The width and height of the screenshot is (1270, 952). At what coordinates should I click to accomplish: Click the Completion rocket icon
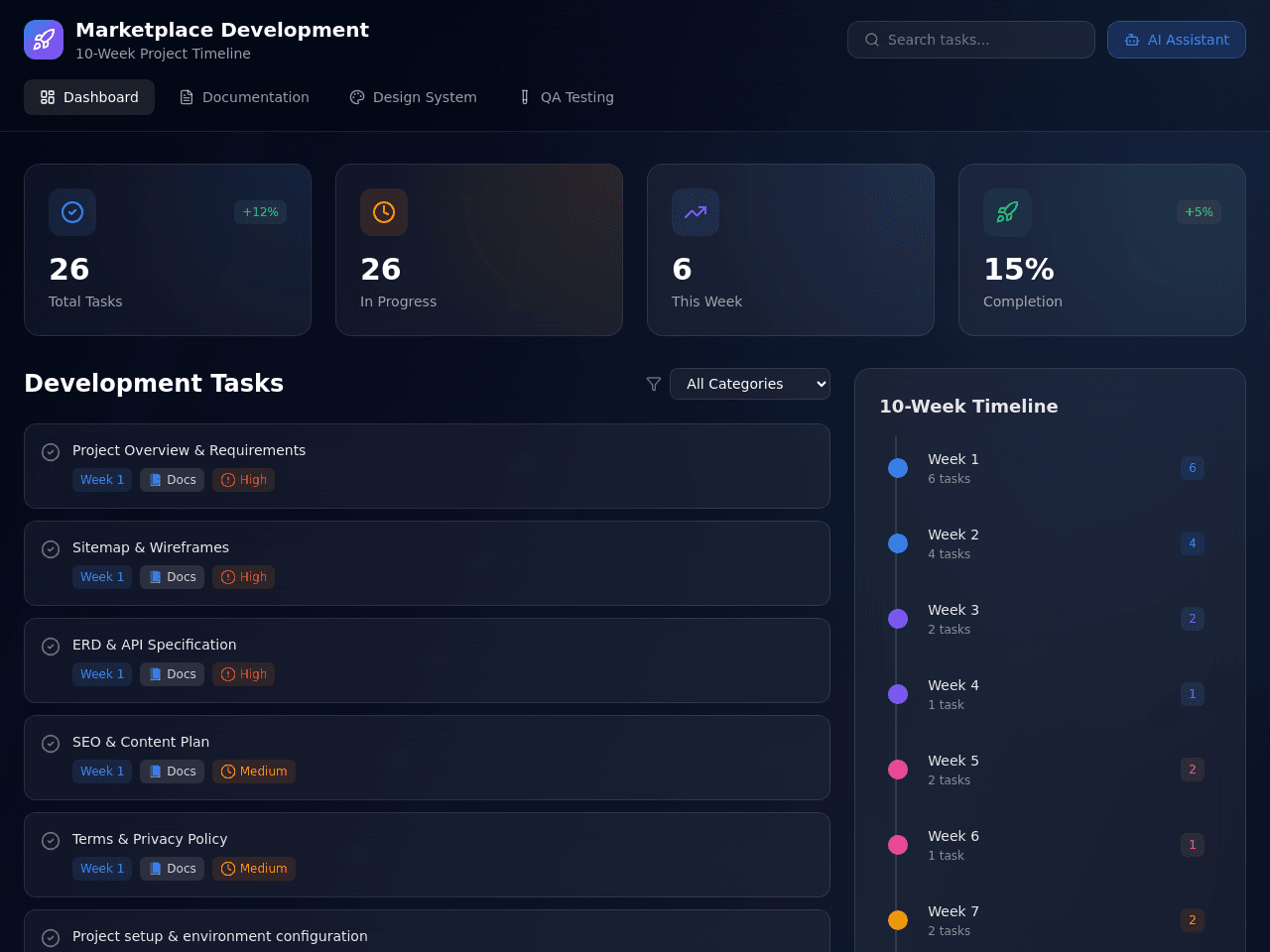[1007, 212]
